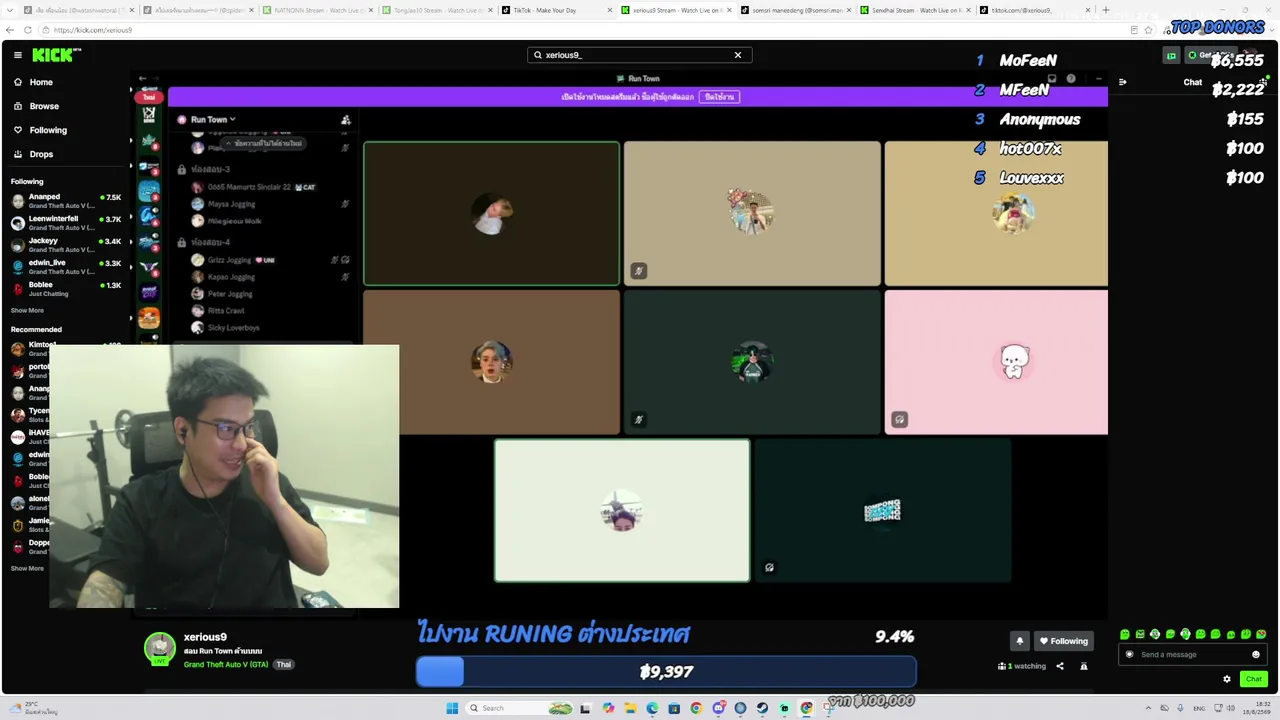
Task: Click the Discord help question mark icon
Action: click(1071, 78)
